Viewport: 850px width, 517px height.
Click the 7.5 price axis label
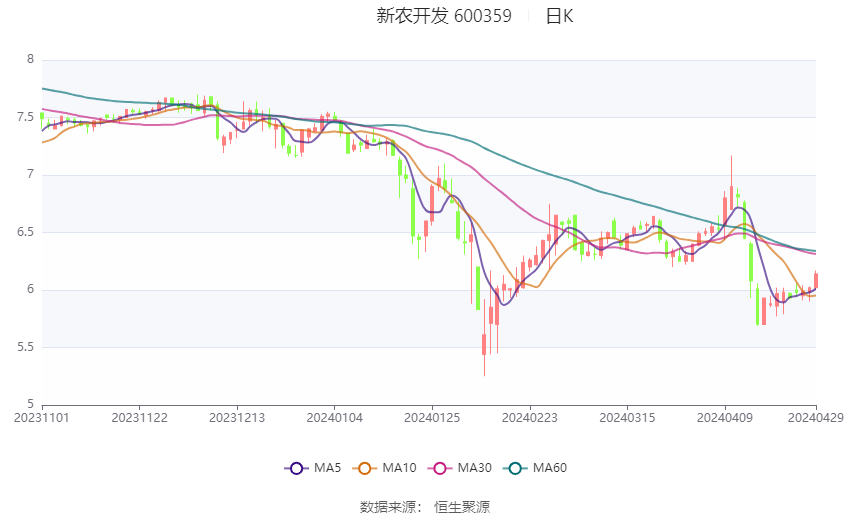pyautogui.click(x=25, y=117)
